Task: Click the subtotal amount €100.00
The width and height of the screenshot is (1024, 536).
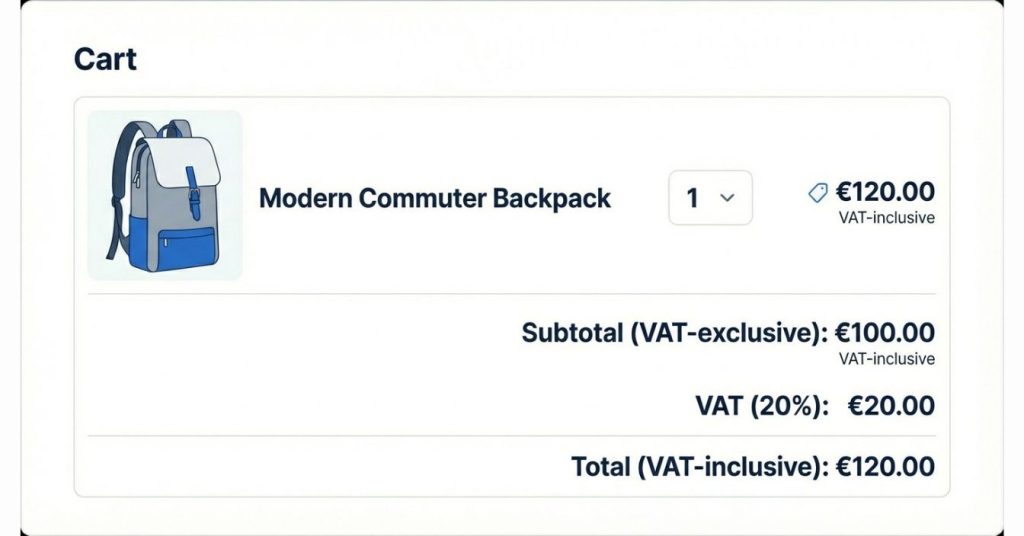Action: pyautogui.click(x=886, y=333)
